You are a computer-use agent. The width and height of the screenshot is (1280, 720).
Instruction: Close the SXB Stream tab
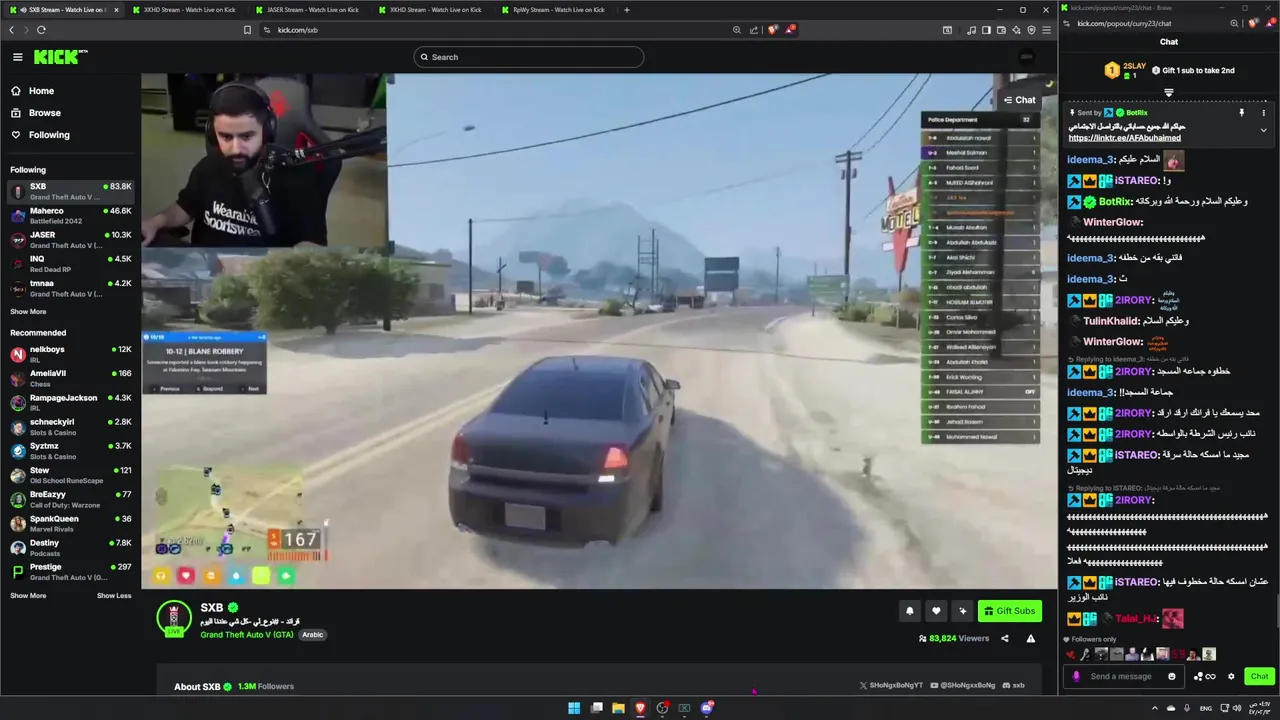point(116,9)
